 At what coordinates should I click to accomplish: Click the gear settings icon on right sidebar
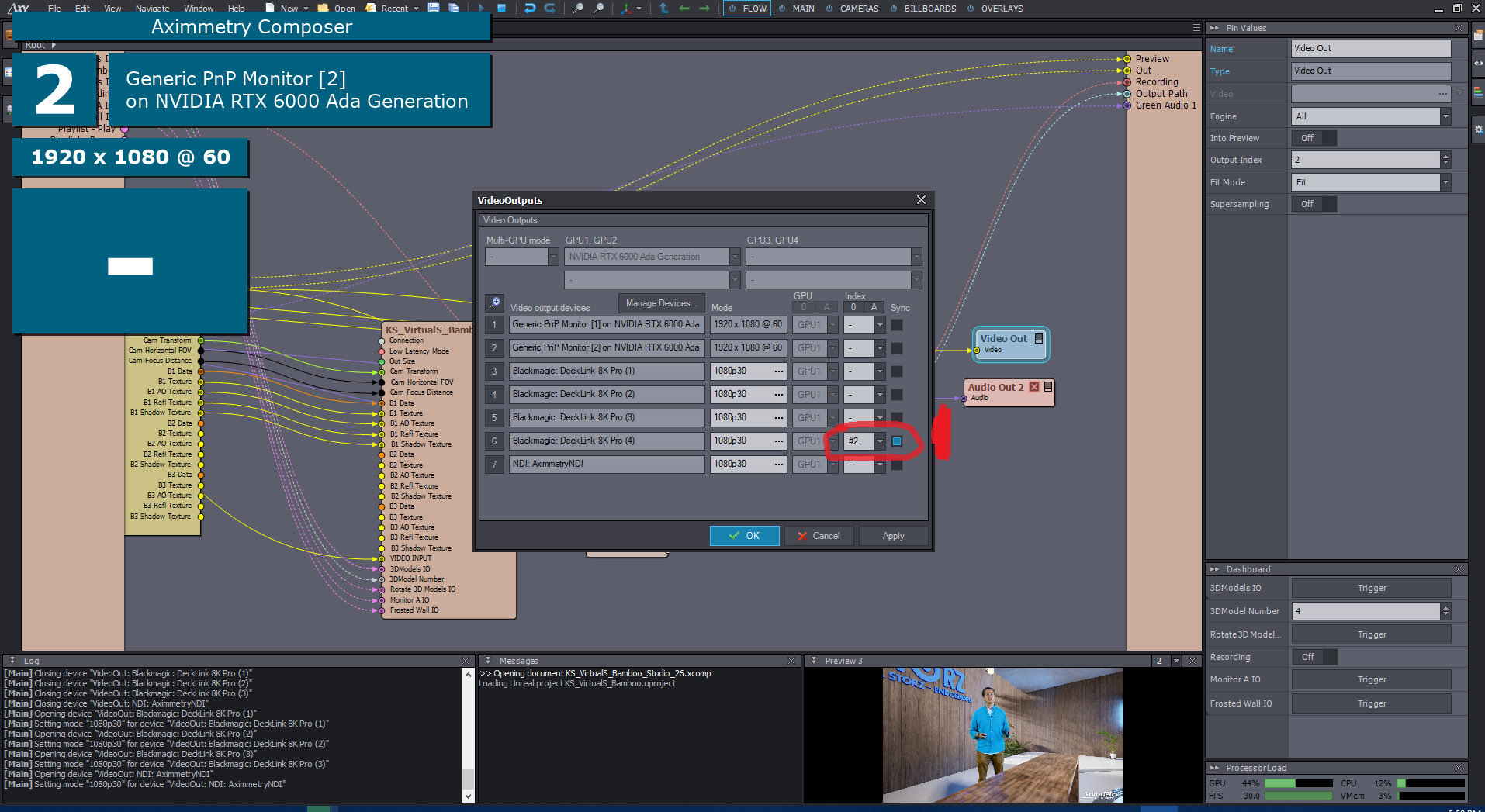(1478, 130)
